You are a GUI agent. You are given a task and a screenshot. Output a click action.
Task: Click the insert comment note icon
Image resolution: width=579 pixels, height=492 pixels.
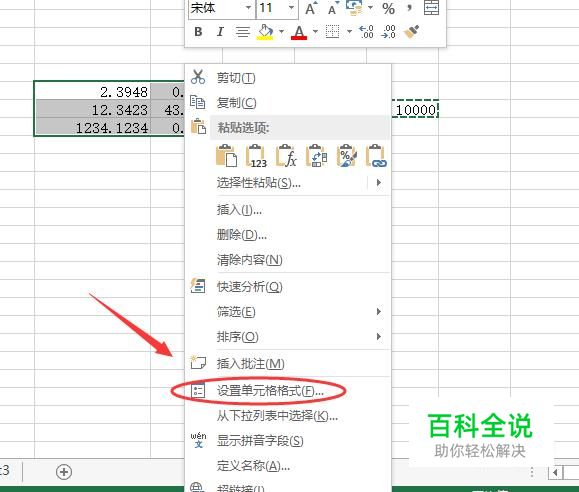pyautogui.click(x=198, y=362)
